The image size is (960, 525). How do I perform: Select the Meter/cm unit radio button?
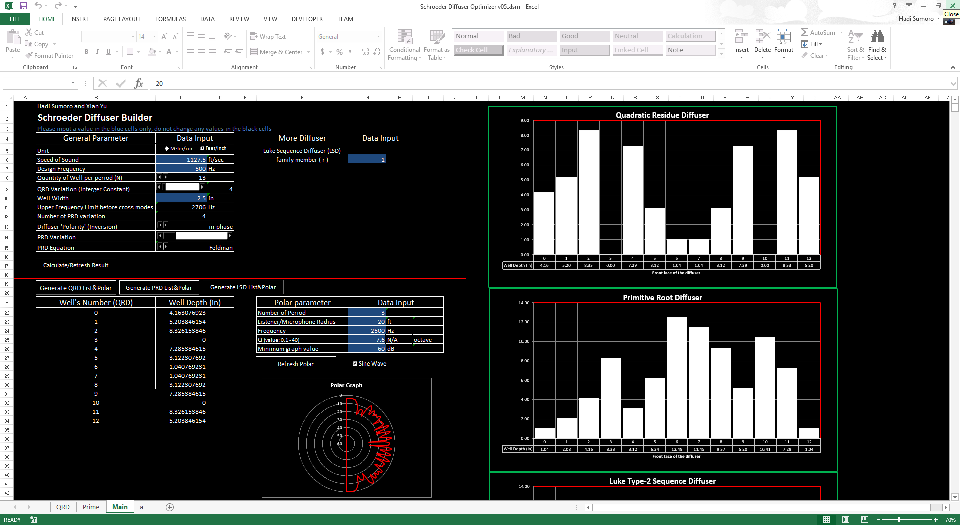pos(179,149)
